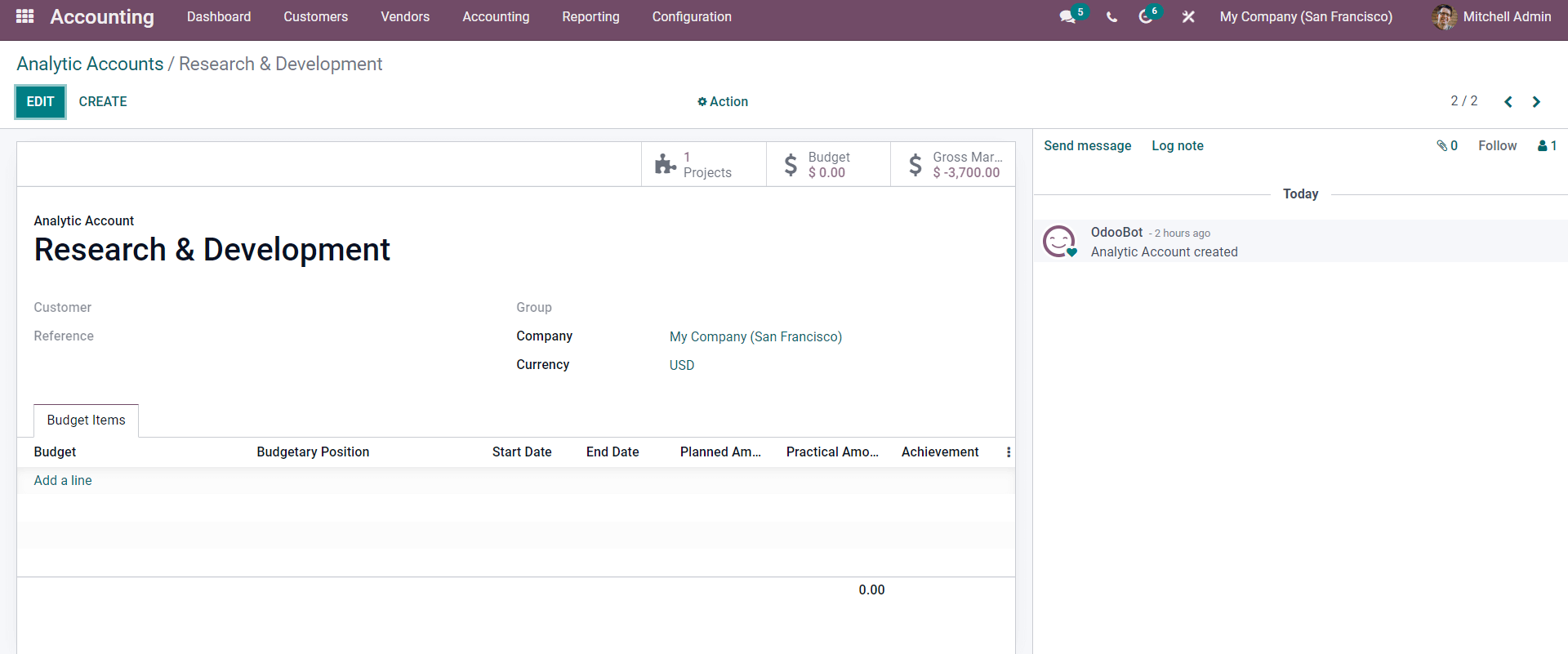The image size is (1568, 654).
Task: Open the My Company (San Francisco) switcher
Action: pyautogui.click(x=1306, y=16)
